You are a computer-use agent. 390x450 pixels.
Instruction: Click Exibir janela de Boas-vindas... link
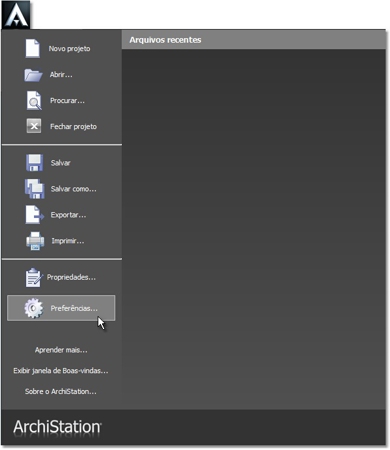coord(61,371)
